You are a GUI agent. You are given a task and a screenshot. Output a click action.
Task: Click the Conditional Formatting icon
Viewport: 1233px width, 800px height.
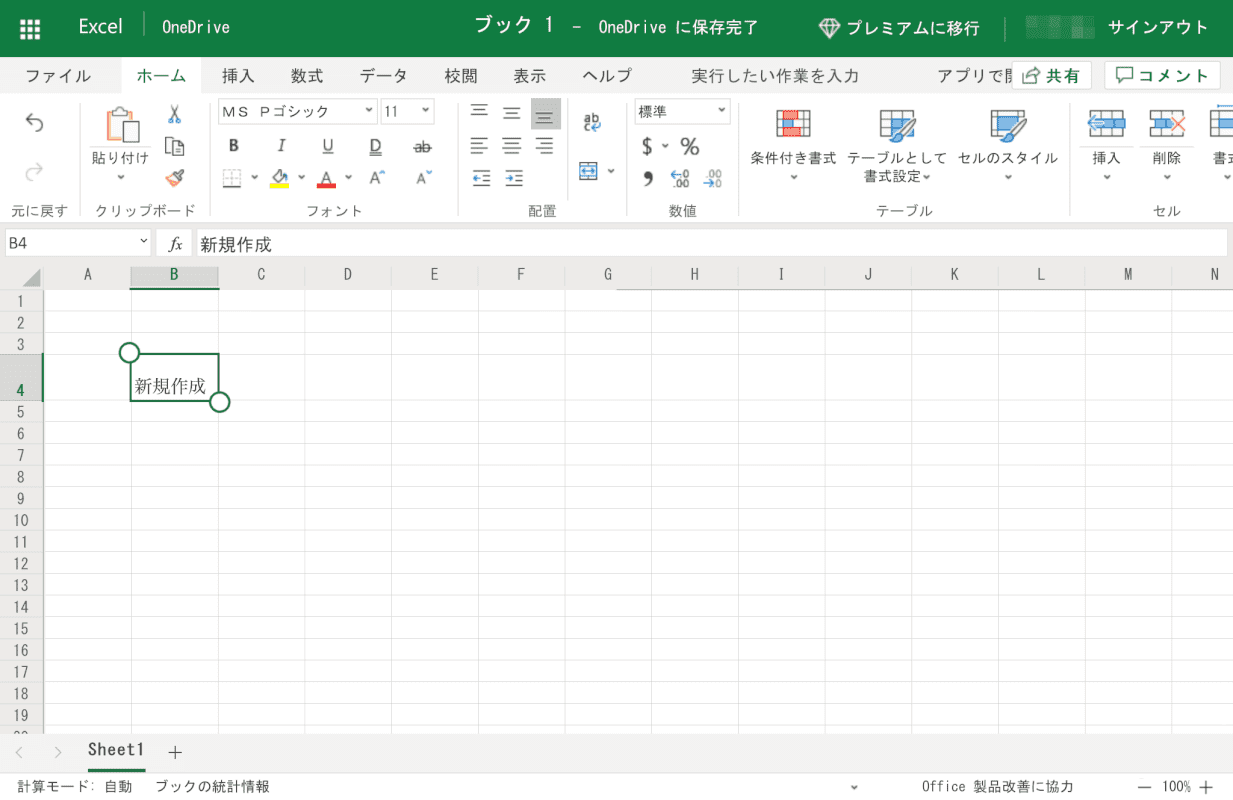pyautogui.click(x=793, y=124)
